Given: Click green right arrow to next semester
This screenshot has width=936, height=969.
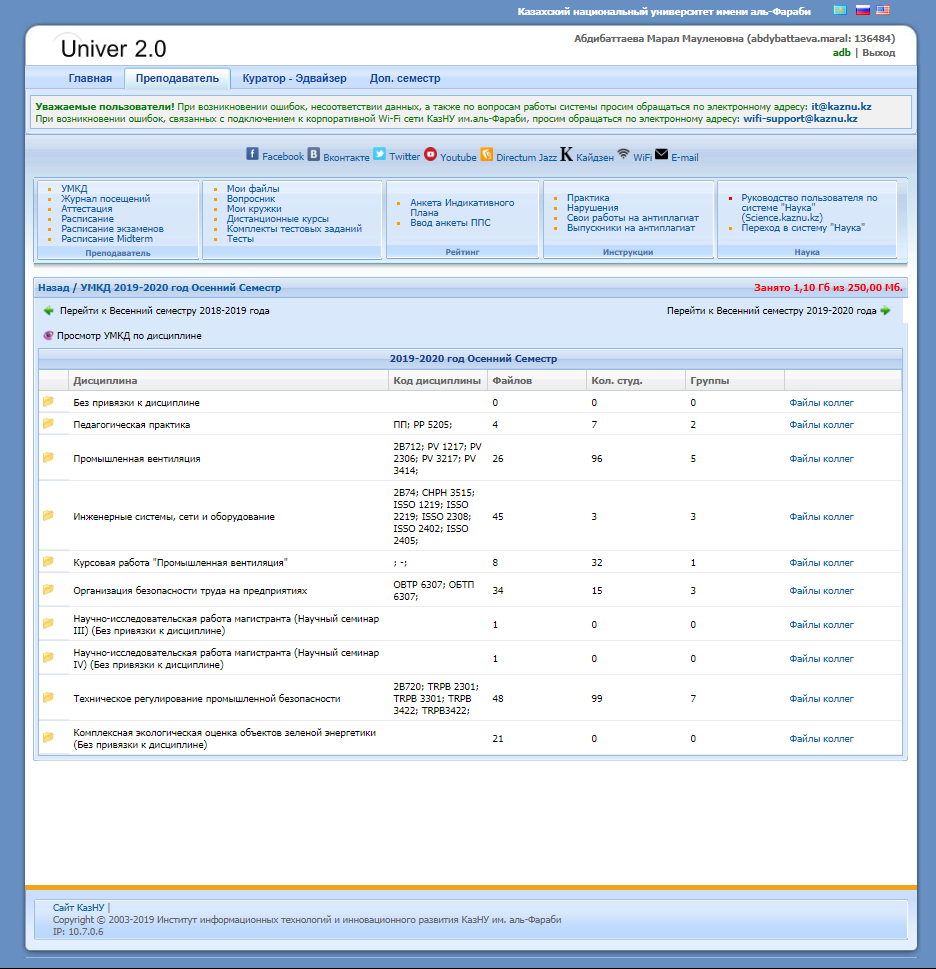Looking at the screenshot, I should (x=885, y=310).
